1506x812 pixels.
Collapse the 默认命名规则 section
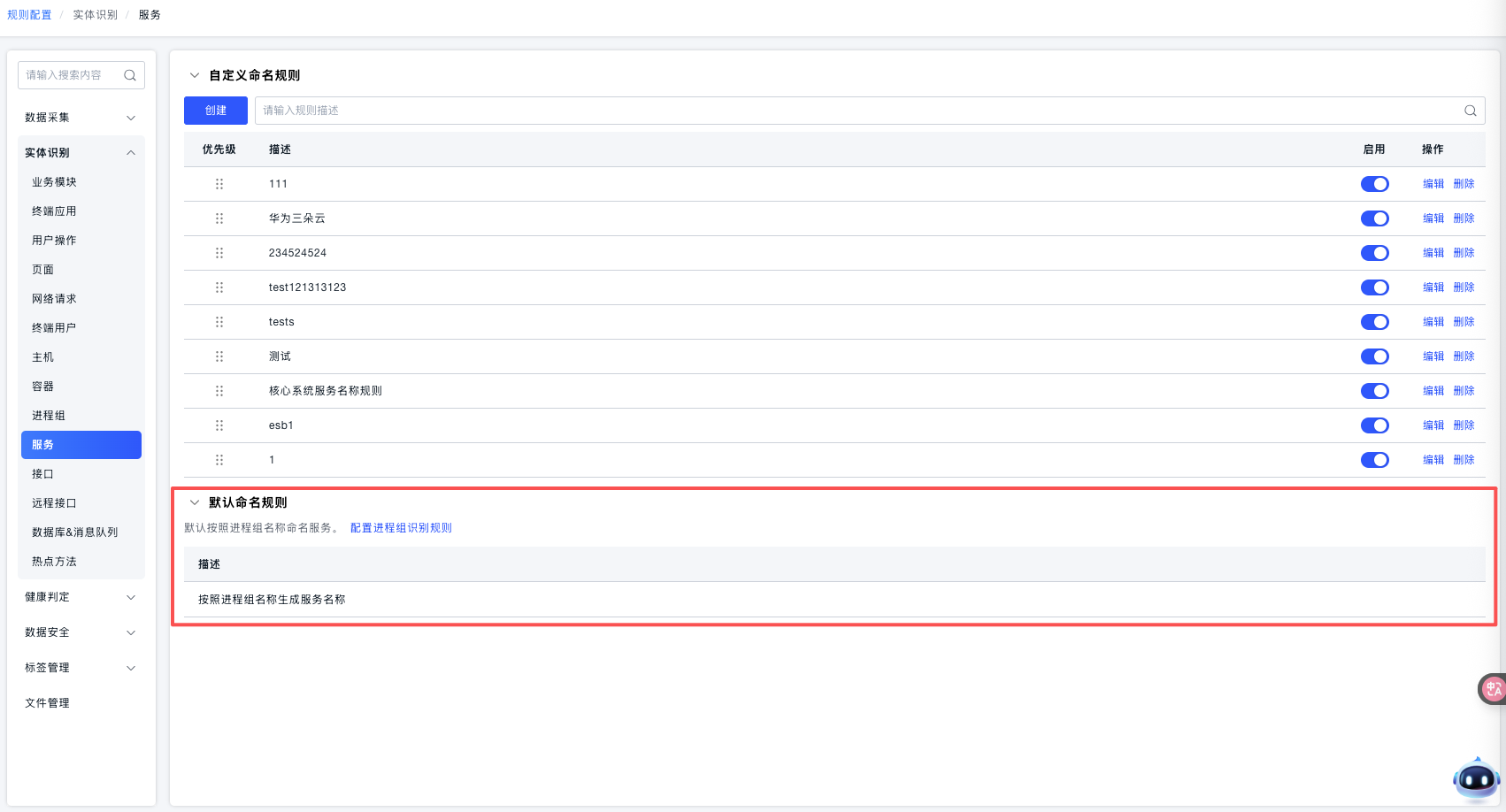(195, 502)
